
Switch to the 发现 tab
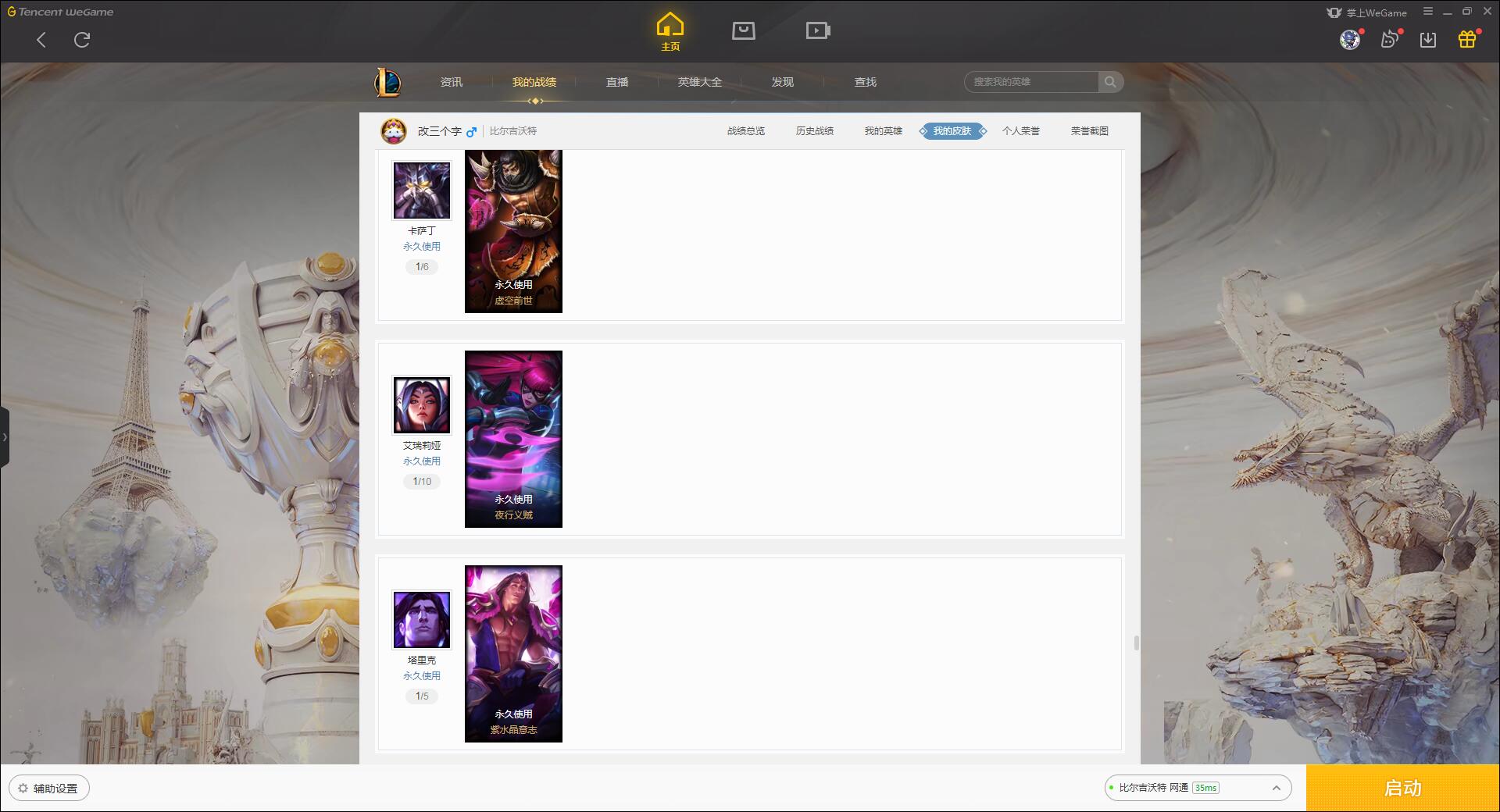pos(783,82)
